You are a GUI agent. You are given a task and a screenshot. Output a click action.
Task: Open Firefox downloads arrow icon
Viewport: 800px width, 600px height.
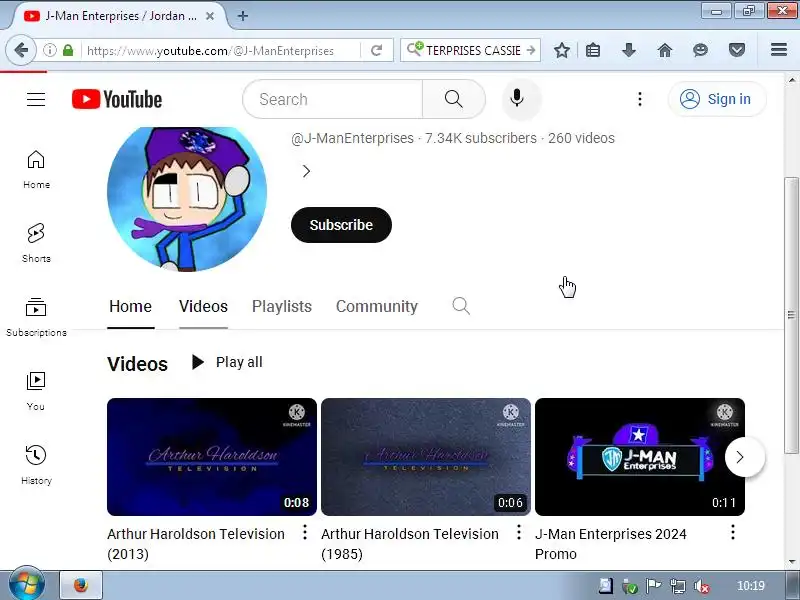click(x=629, y=51)
